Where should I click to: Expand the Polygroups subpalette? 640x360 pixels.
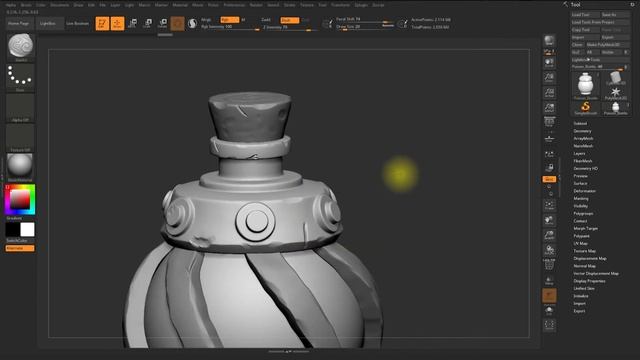583,213
